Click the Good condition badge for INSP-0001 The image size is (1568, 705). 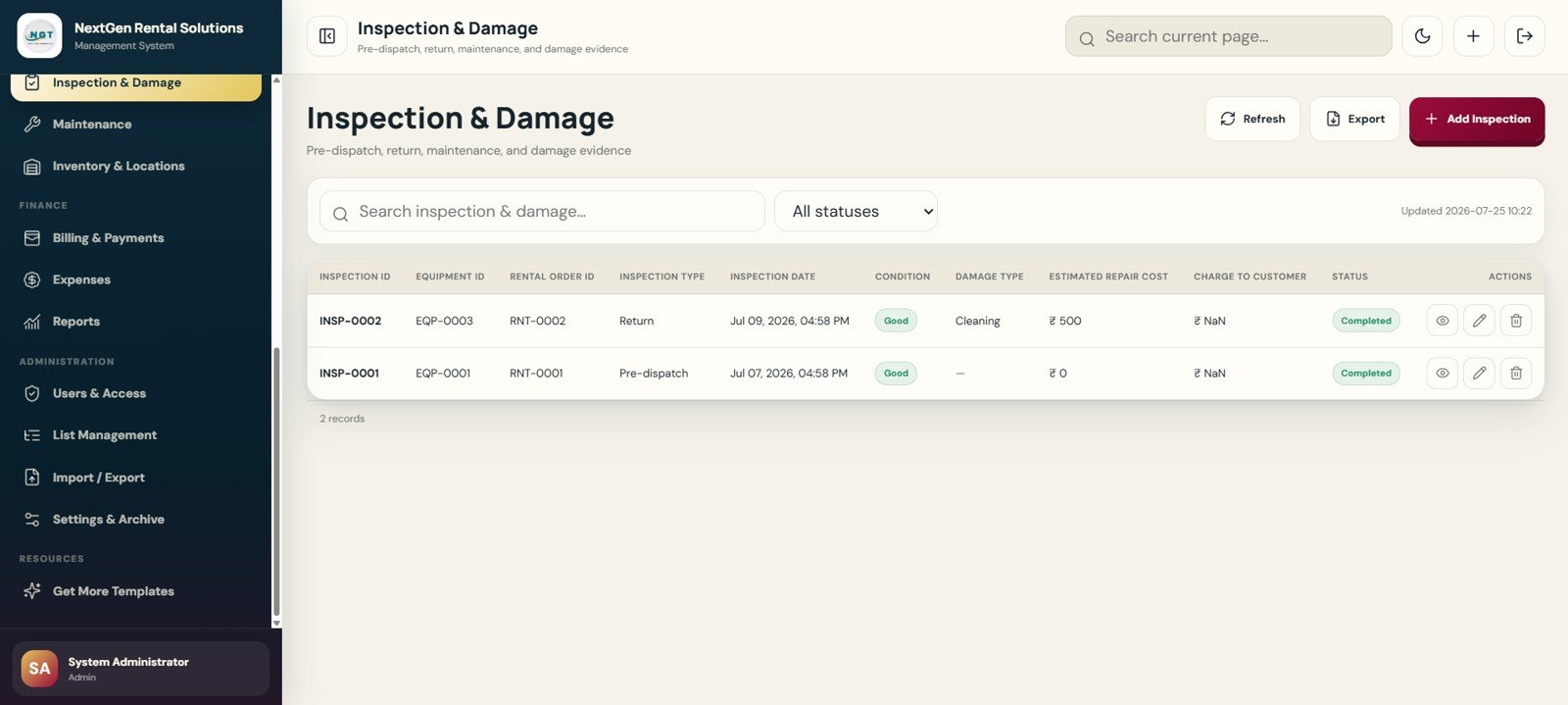(x=896, y=373)
